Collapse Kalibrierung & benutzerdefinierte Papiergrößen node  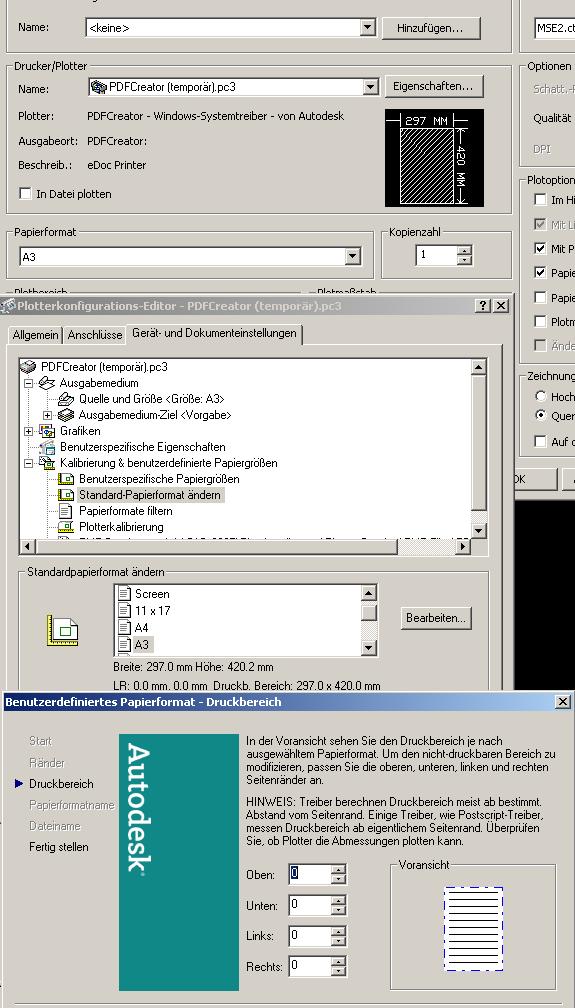(28, 463)
